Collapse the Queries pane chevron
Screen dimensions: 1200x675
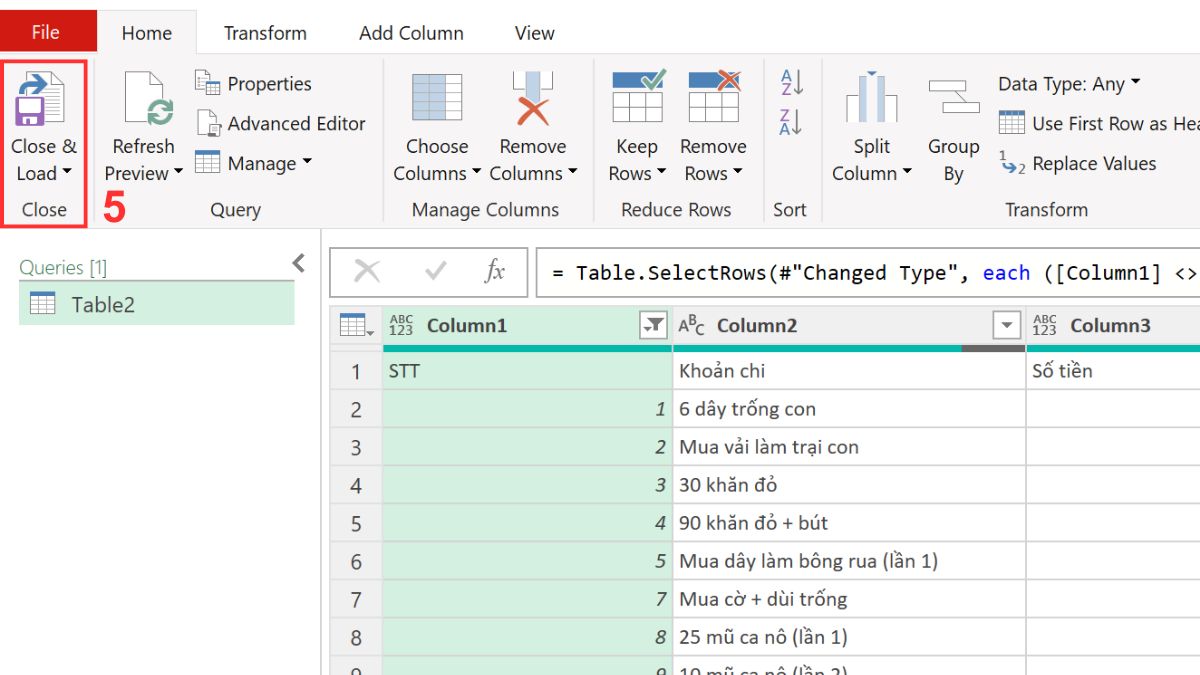(298, 263)
